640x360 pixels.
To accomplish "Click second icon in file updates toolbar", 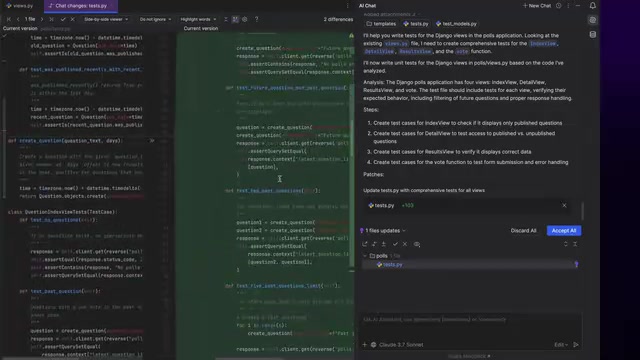I will tap(374, 244).
